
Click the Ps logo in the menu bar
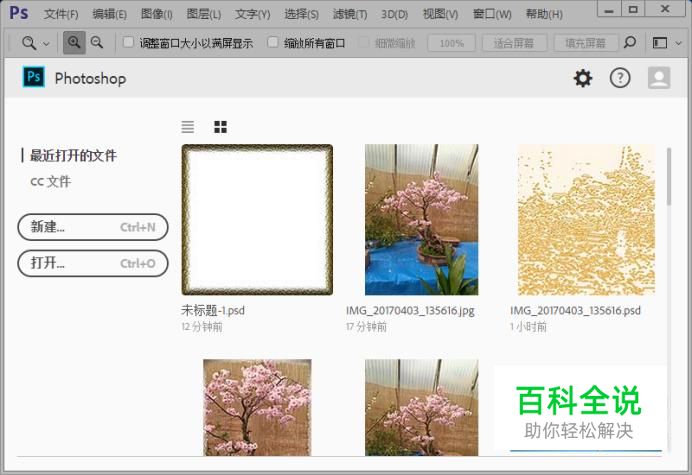tap(19, 13)
